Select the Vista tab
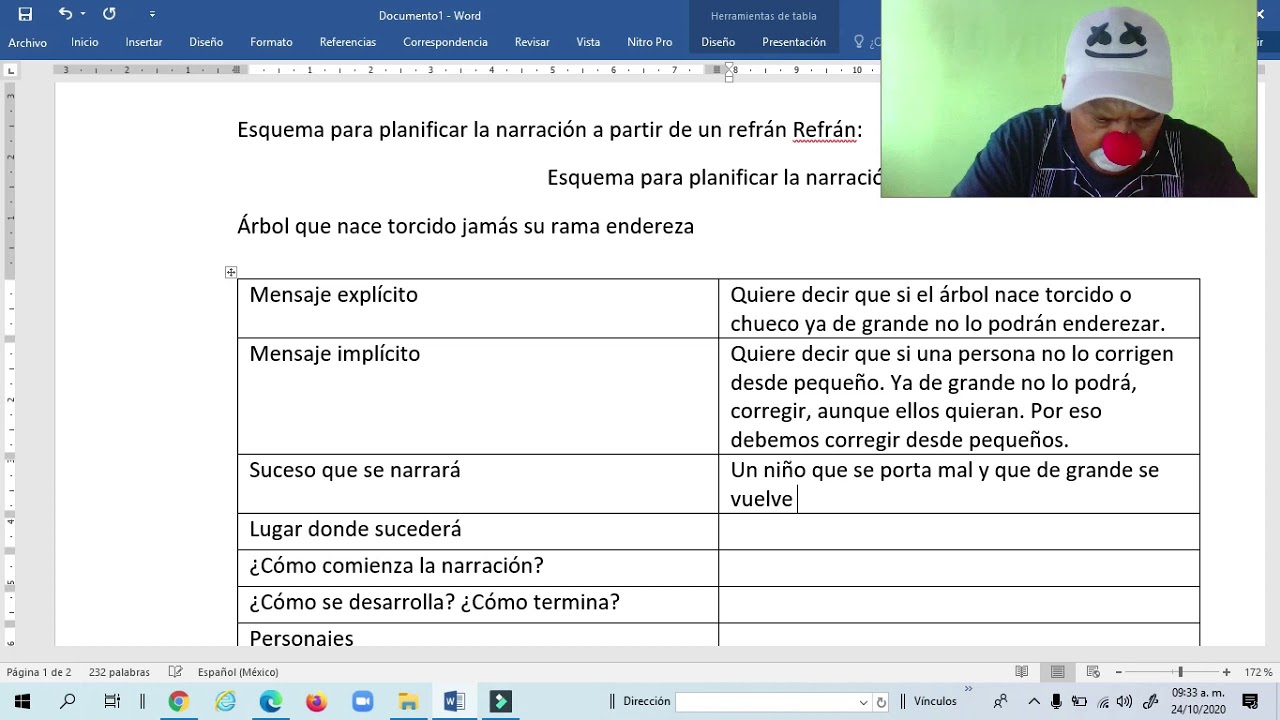 (588, 42)
